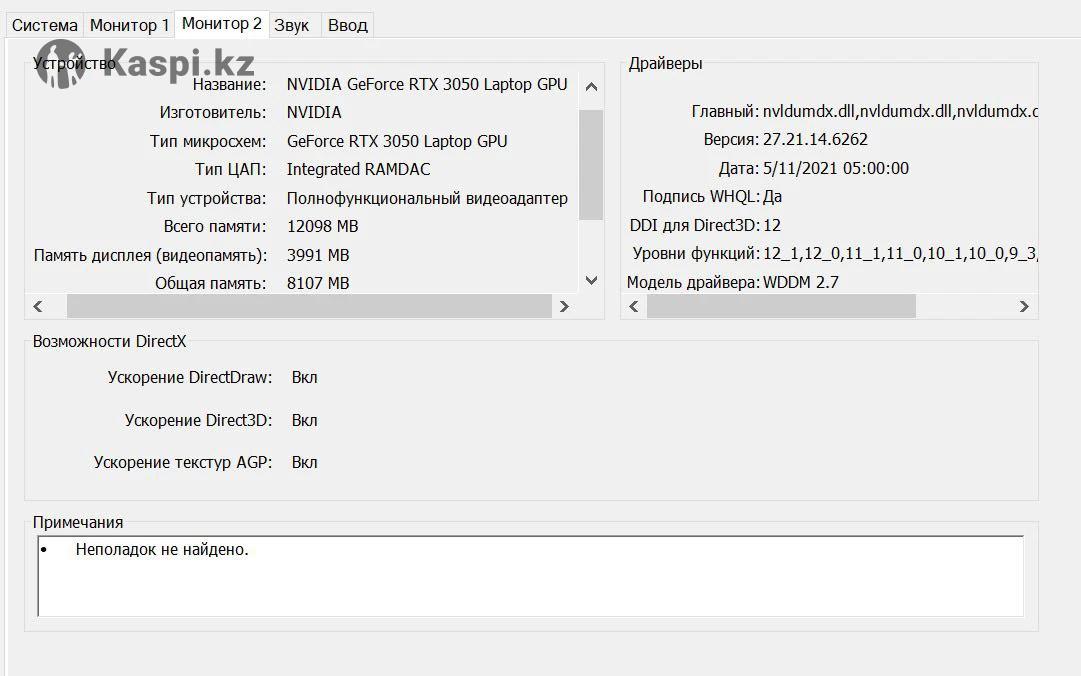Select the Монитор 2 tab
Screen dimensions: 1081x676
[222, 24]
